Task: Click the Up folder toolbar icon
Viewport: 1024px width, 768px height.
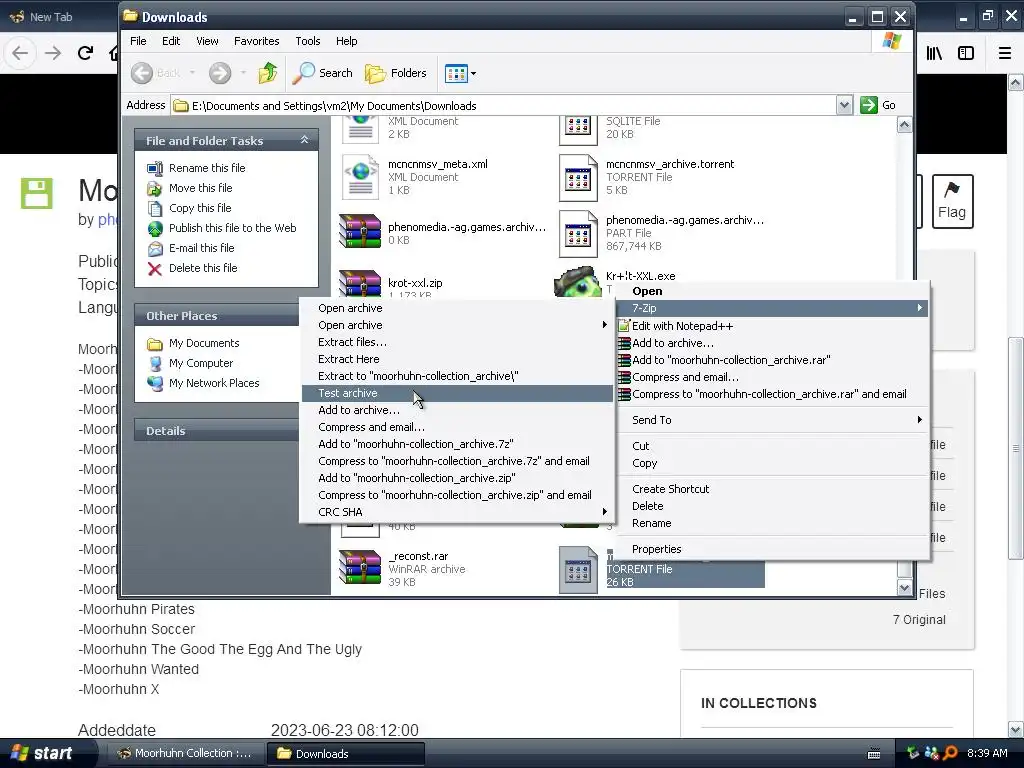Action: [x=268, y=73]
